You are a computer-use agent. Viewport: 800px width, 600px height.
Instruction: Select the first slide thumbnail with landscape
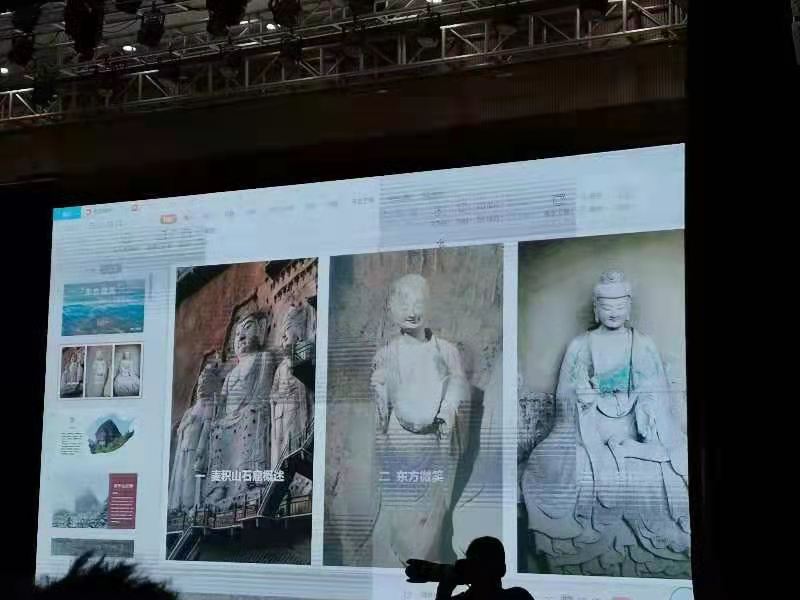[103, 307]
